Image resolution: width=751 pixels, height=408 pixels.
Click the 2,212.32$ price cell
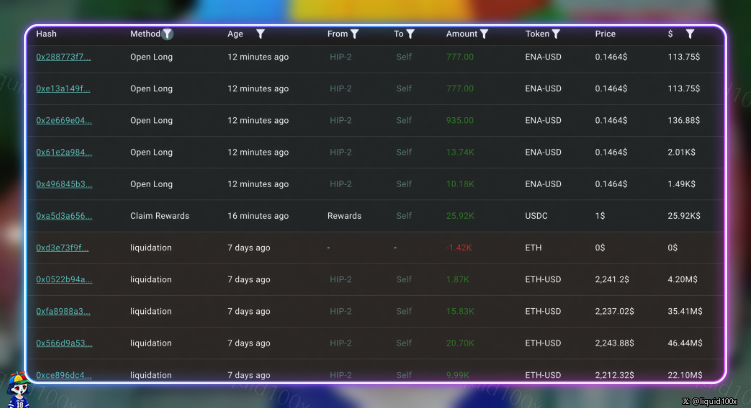[x=614, y=375]
